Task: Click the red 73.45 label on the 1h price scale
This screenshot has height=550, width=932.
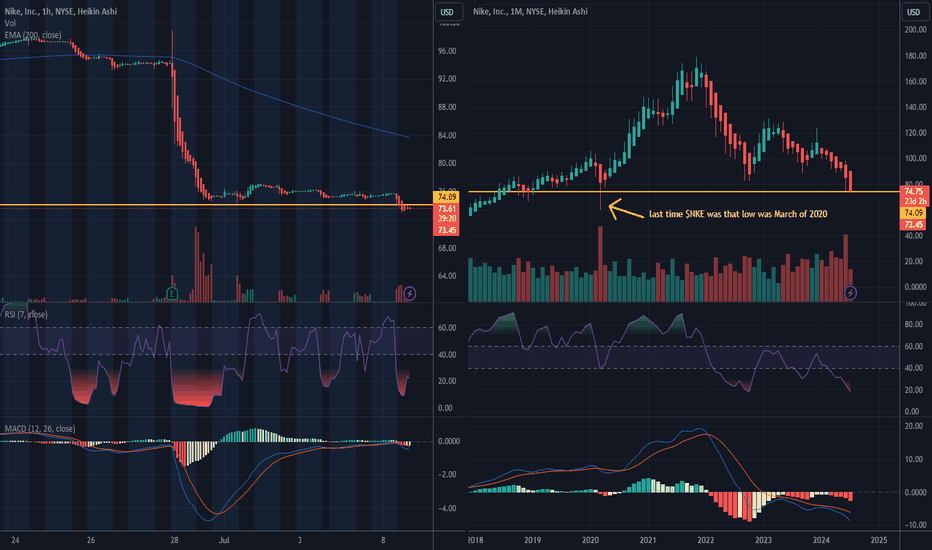Action: coord(447,230)
